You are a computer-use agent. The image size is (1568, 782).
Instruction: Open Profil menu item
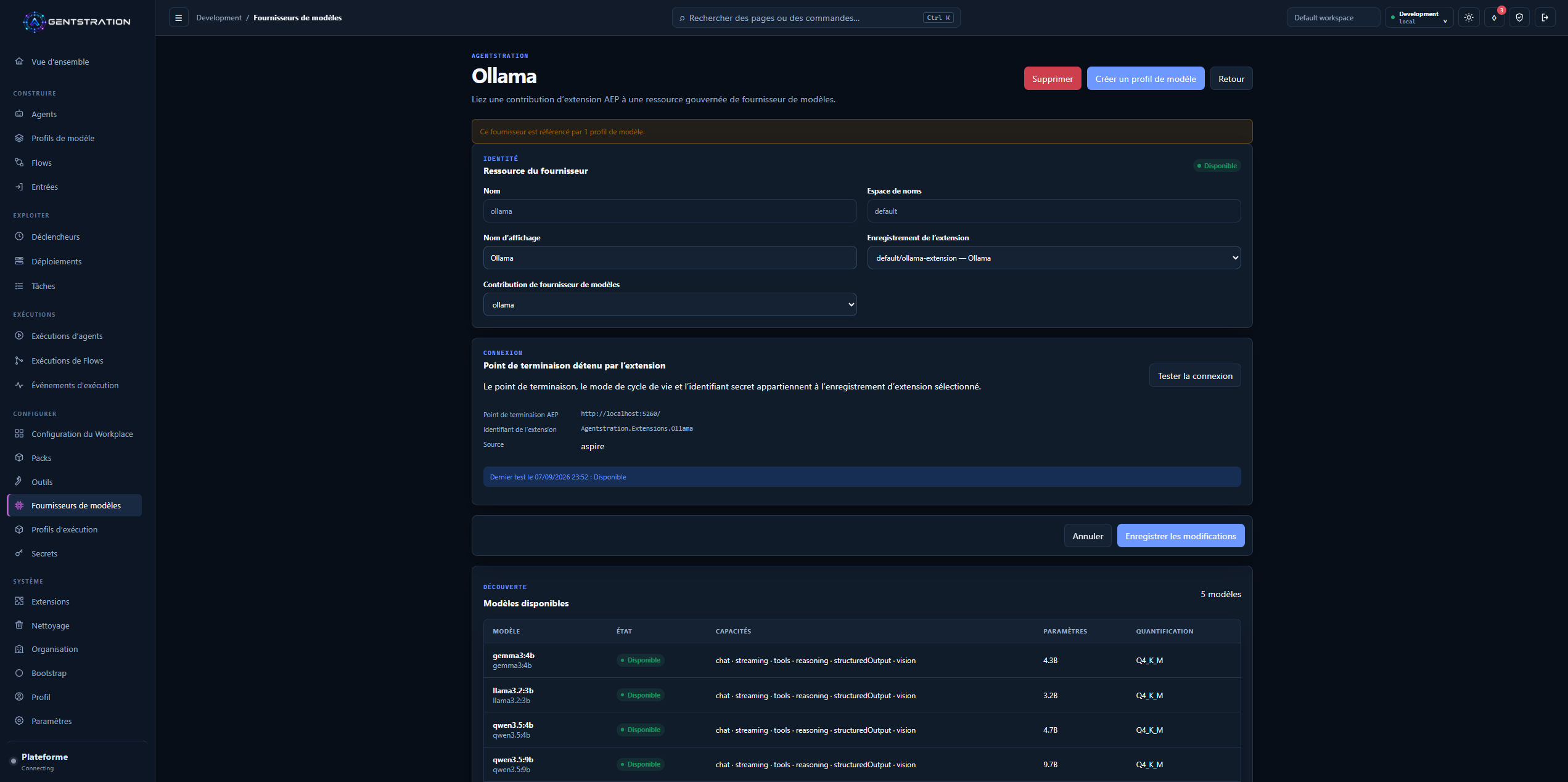[41, 697]
